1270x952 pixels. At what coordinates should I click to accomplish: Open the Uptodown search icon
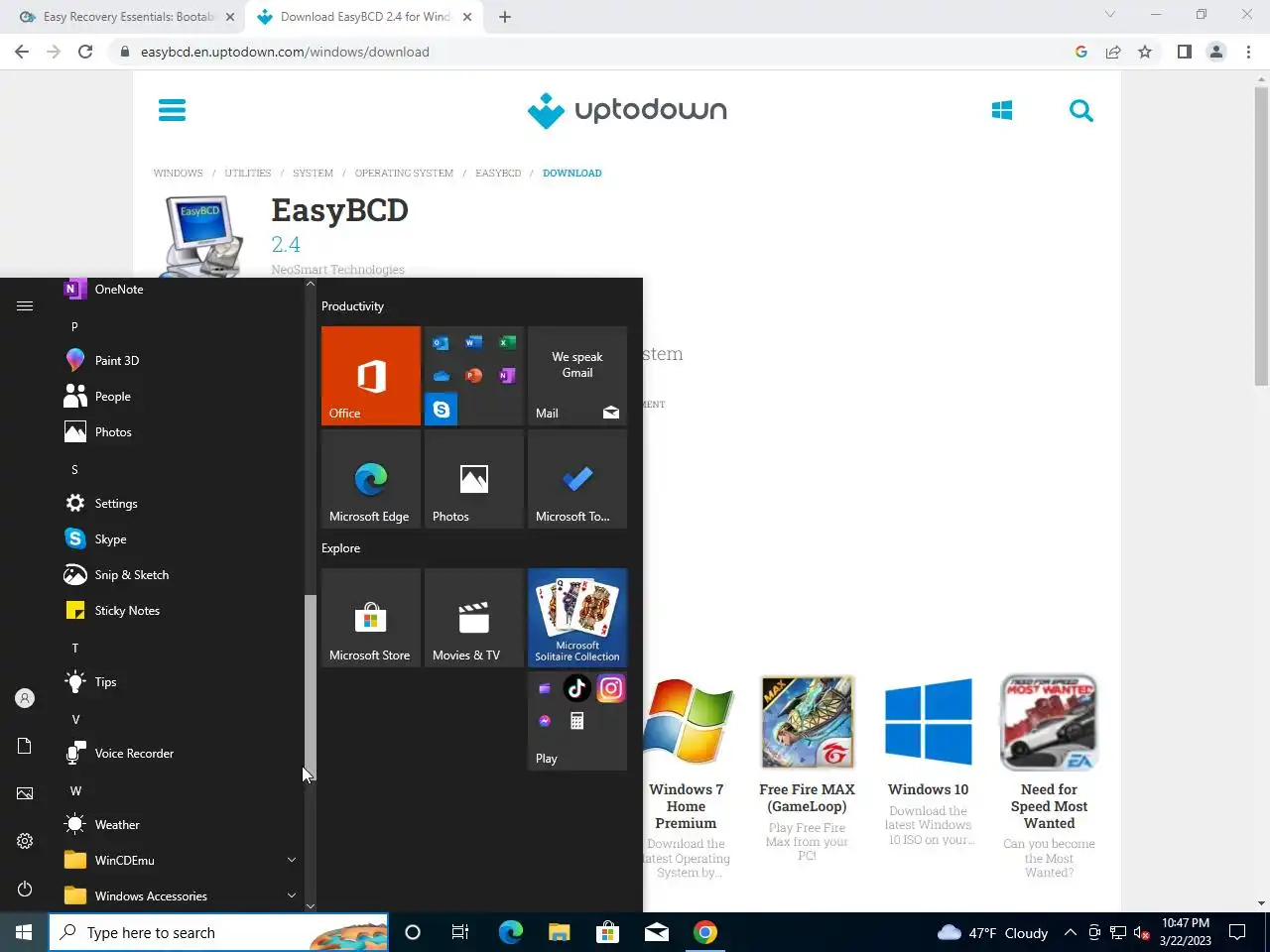click(x=1081, y=110)
